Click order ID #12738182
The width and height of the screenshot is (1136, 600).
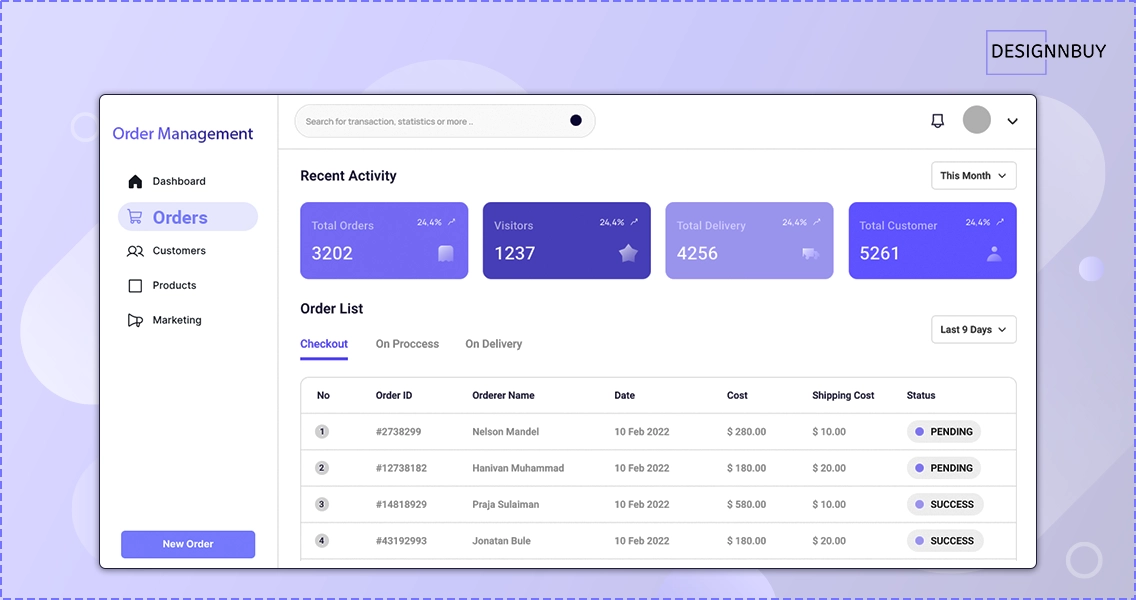click(401, 468)
